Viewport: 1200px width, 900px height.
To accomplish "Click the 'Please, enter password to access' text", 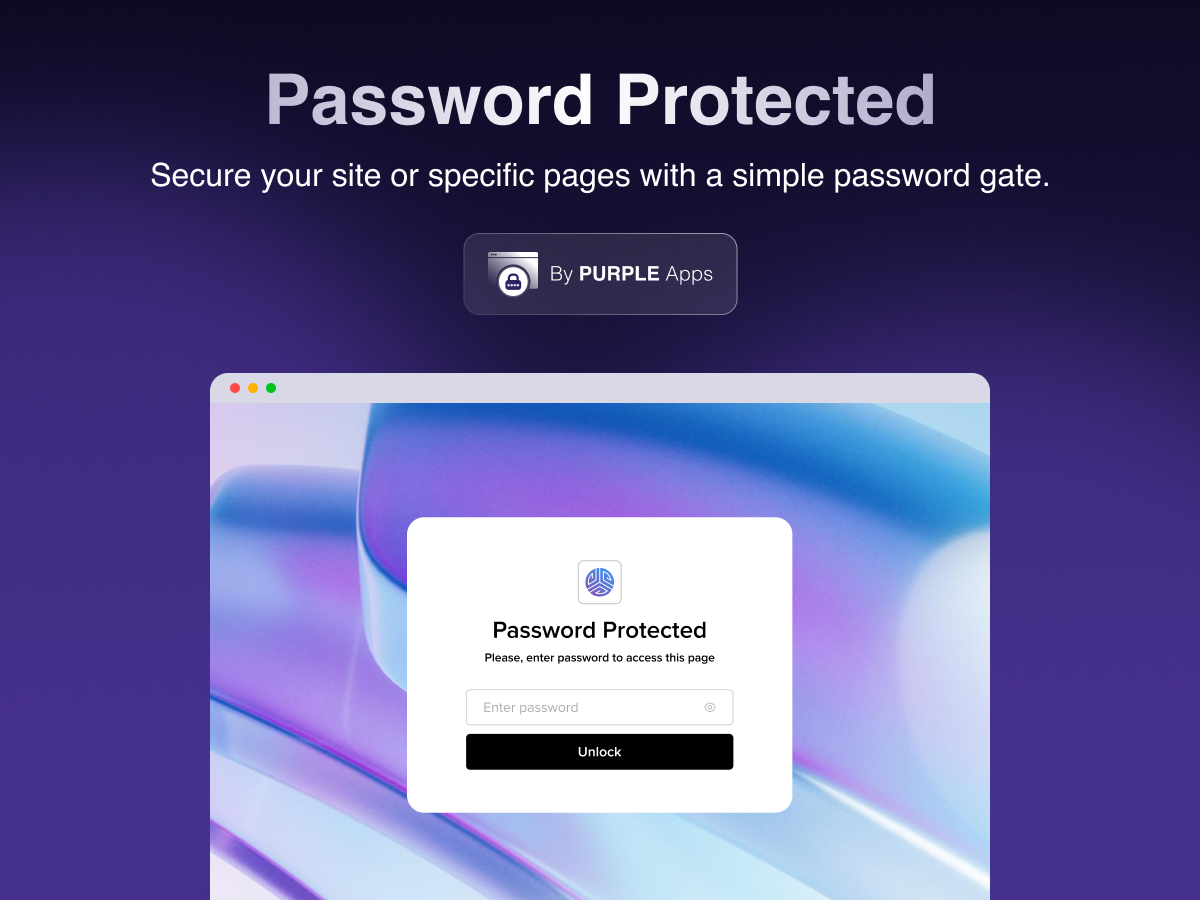I will (x=600, y=658).
